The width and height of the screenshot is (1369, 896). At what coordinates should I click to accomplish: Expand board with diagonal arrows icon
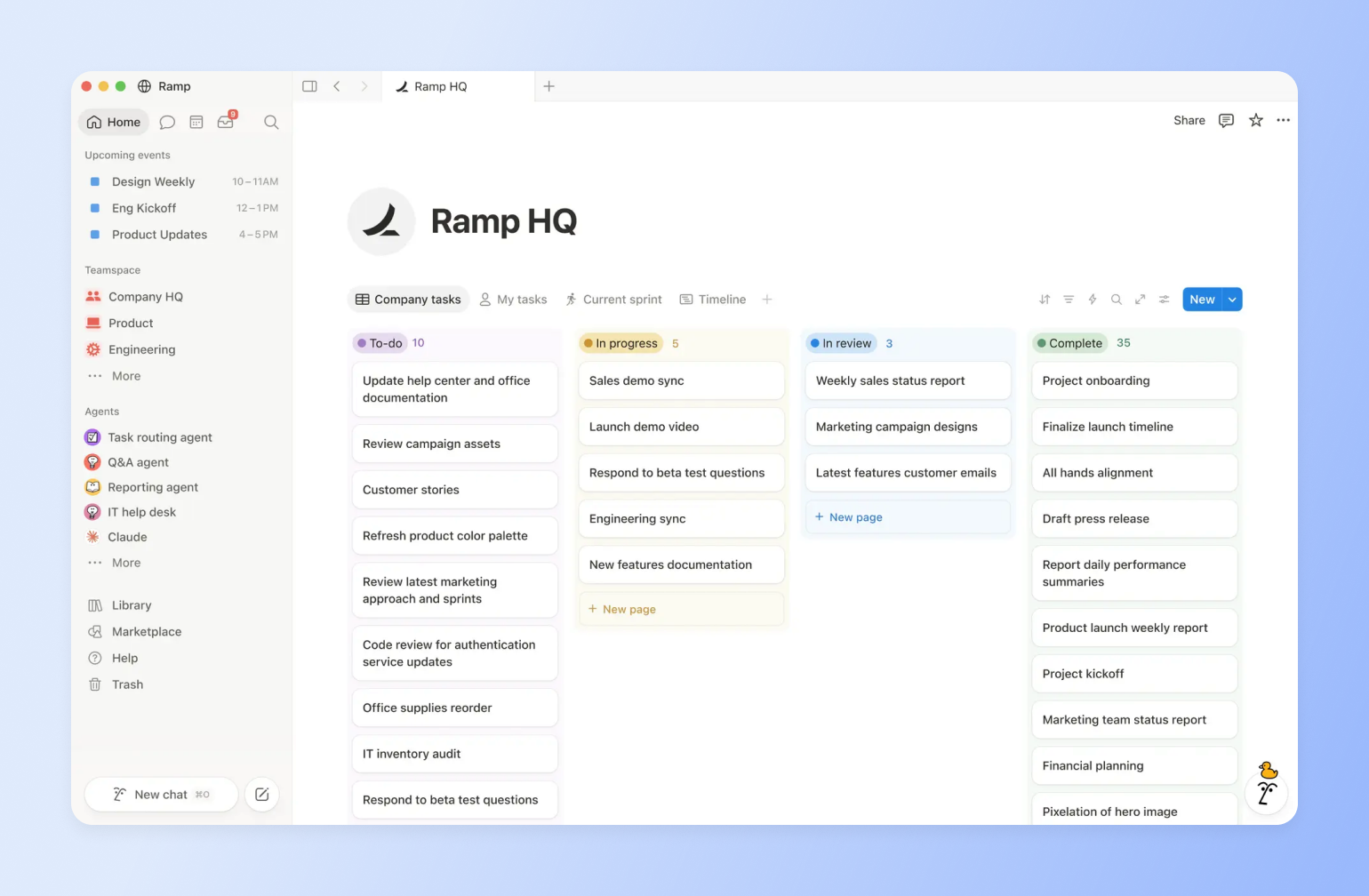point(1140,300)
